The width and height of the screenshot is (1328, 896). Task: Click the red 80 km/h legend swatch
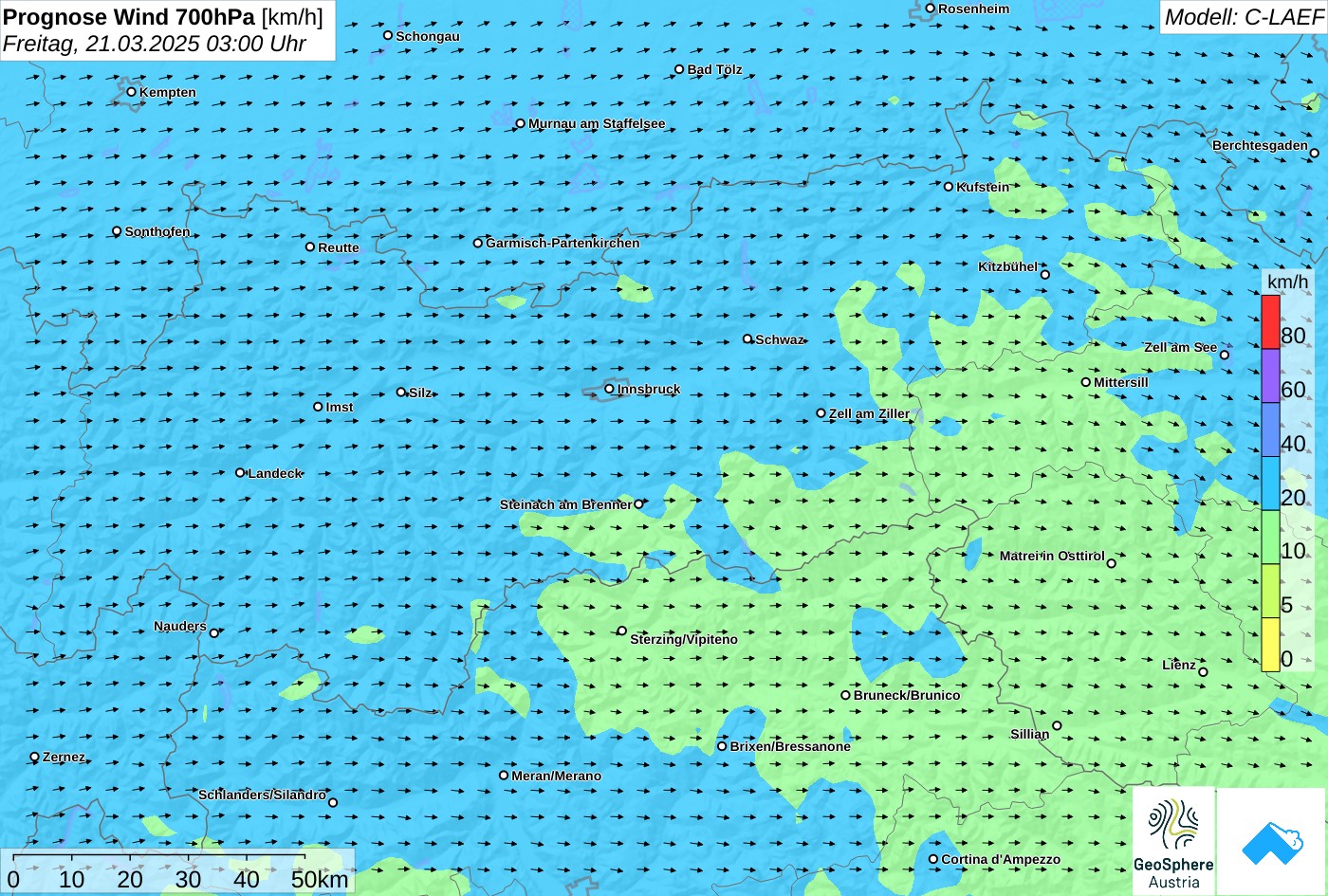1270,322
